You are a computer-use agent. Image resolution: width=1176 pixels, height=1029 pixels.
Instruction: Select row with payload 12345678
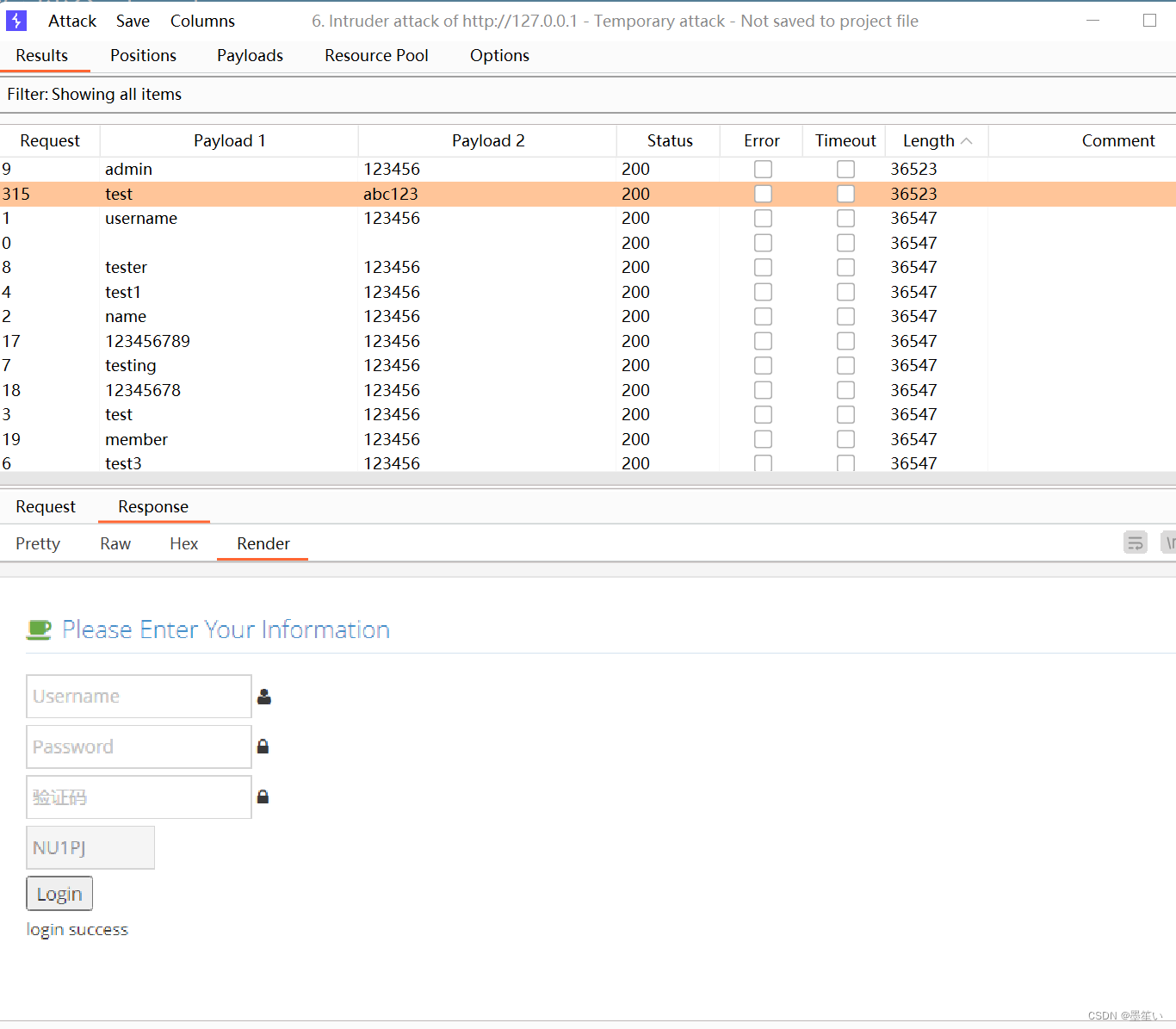[x=588, y=390]
